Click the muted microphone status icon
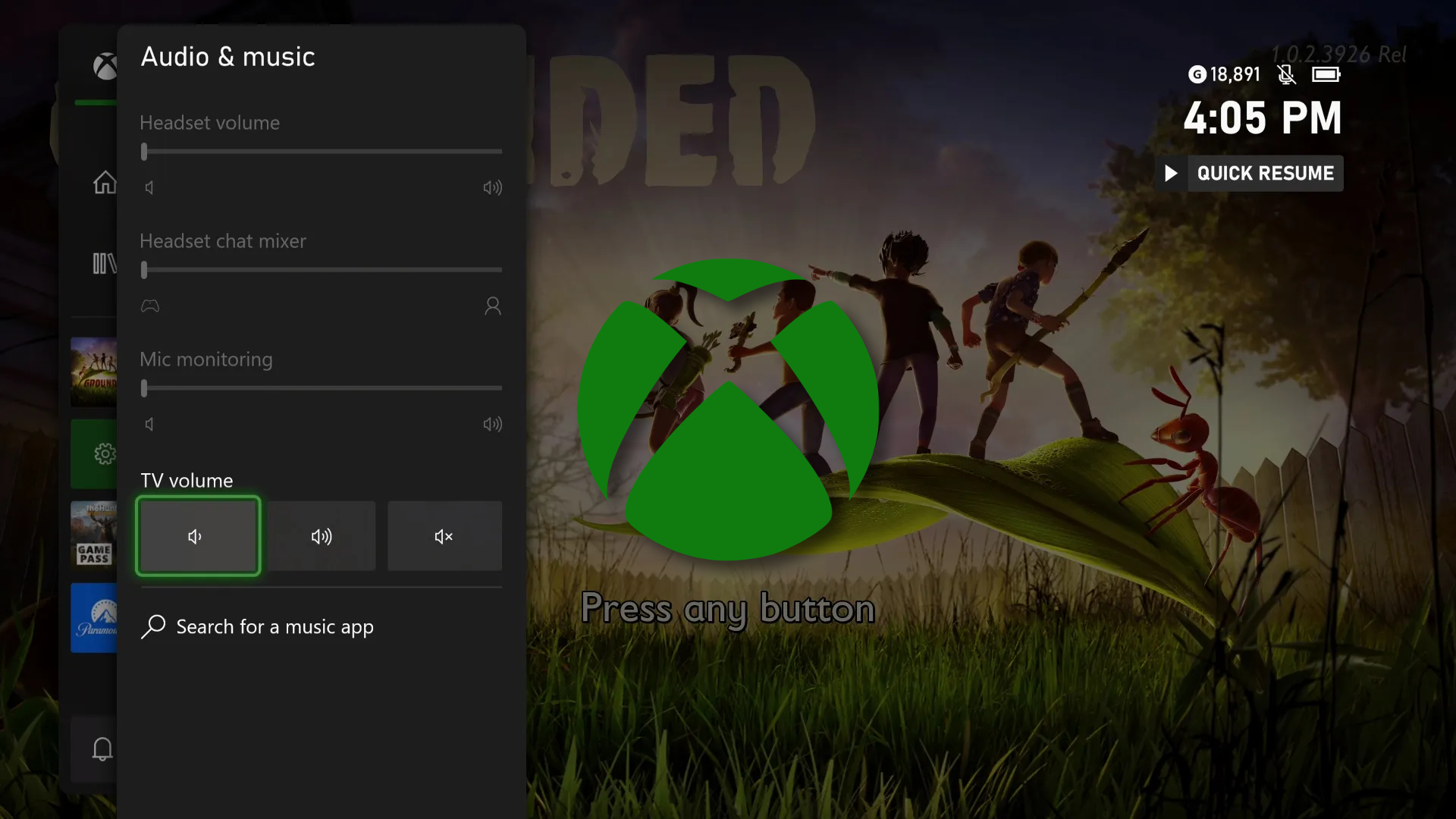 [x=1286, y=74]
